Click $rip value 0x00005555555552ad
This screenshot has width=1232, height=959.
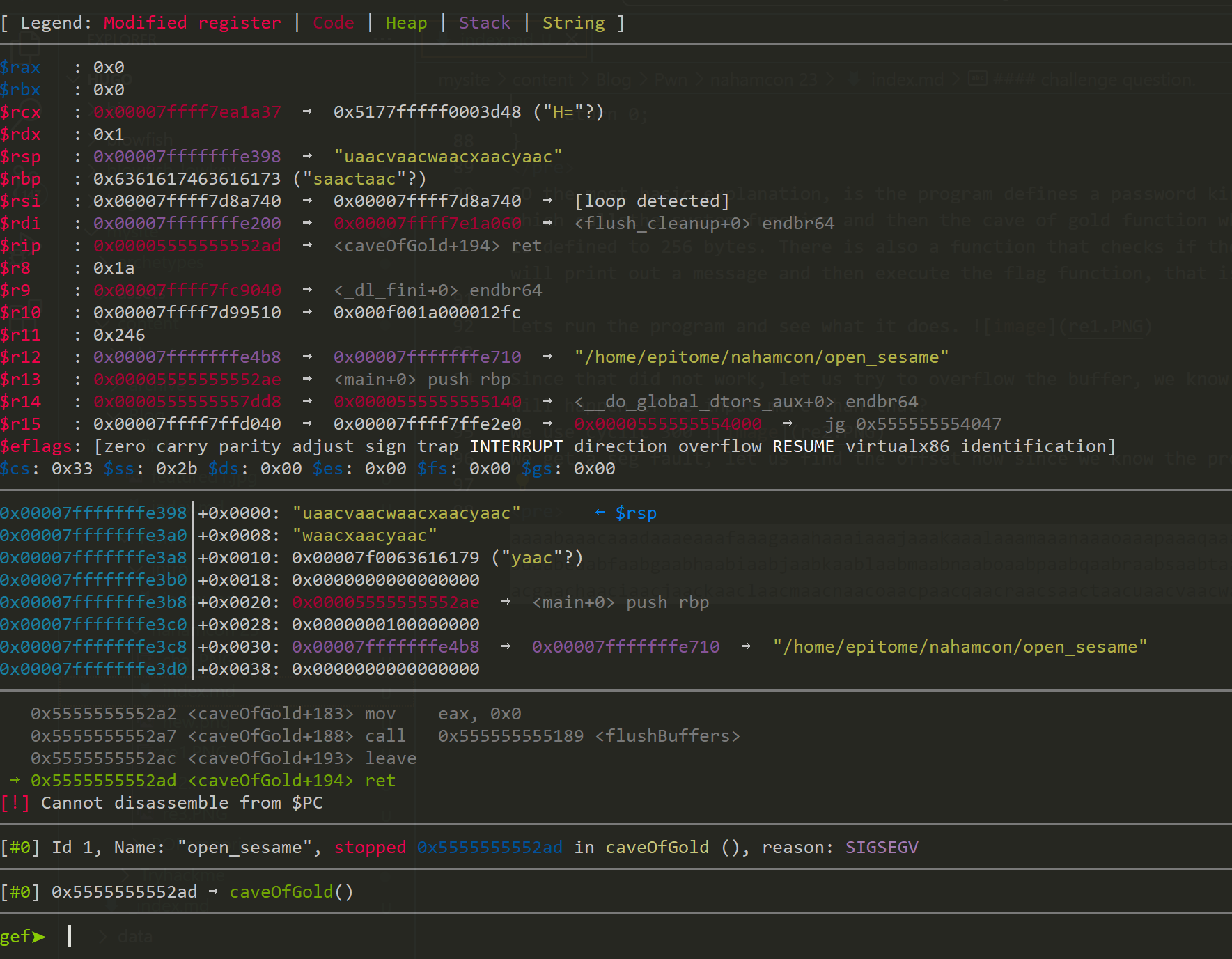[x=187, y=246]
